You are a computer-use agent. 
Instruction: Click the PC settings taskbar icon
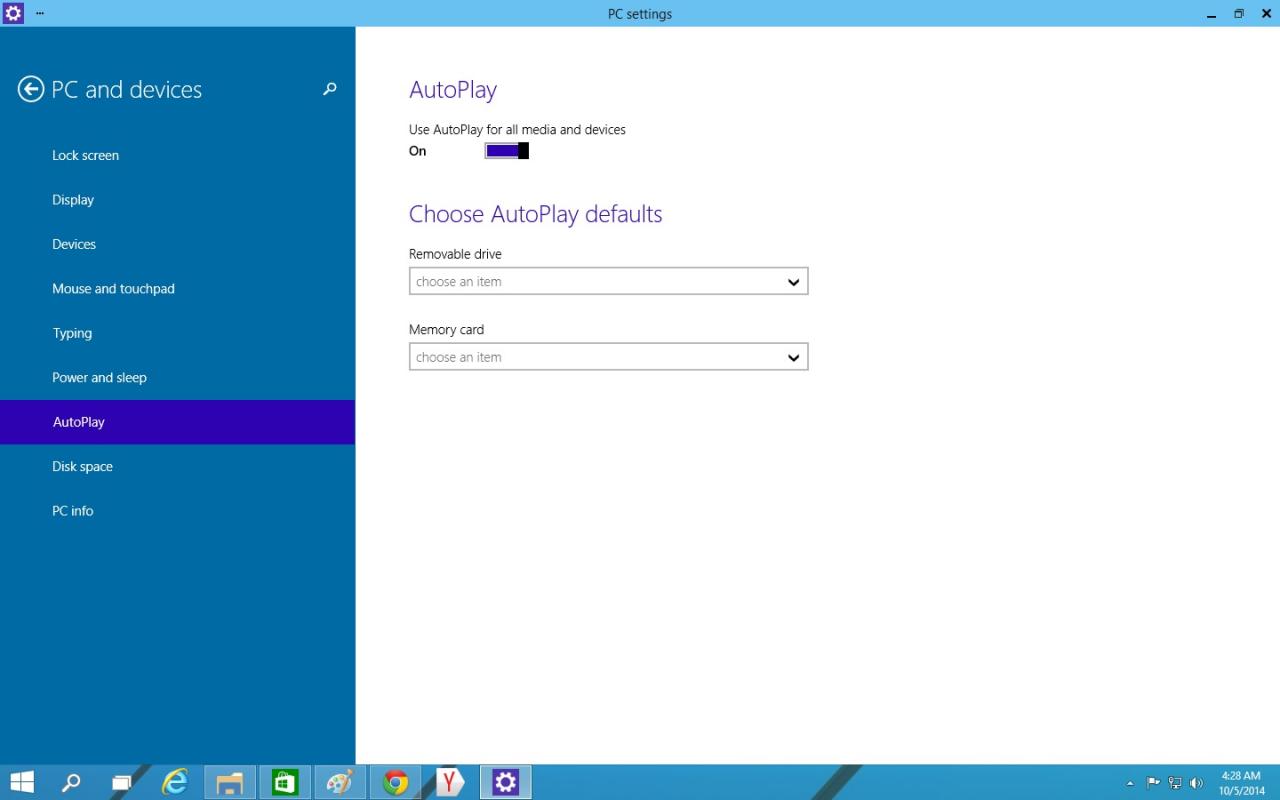tap(506, 782)
